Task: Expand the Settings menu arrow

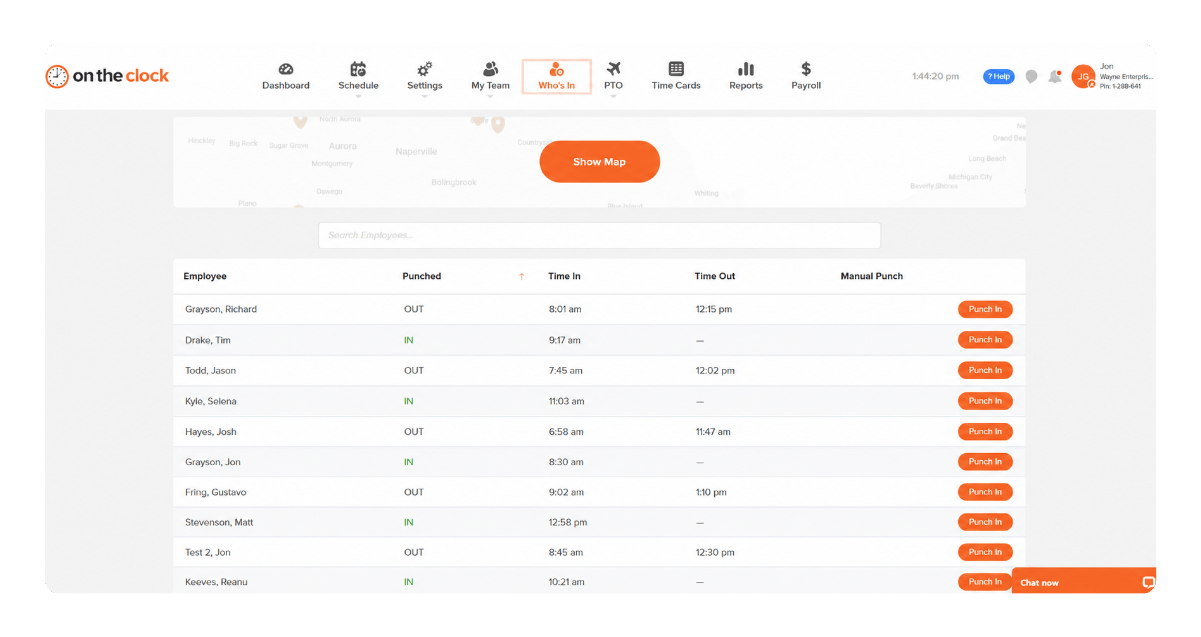Action: click(x=424, y=96)
